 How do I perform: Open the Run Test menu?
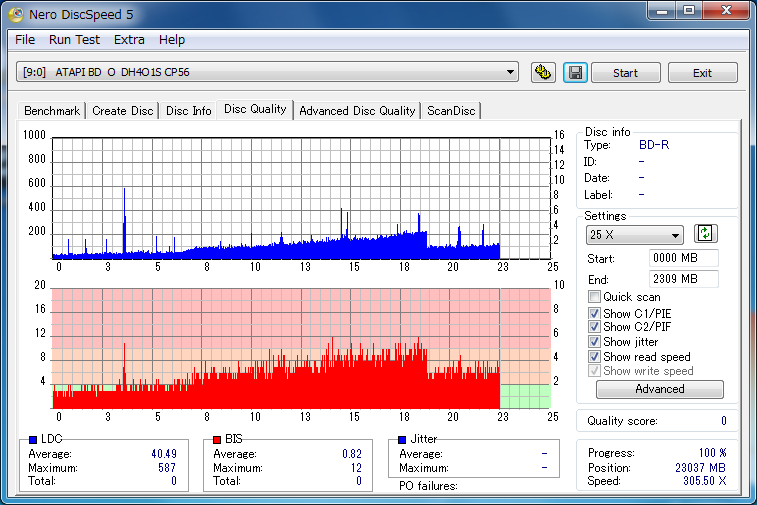click(x=74, y=40)
